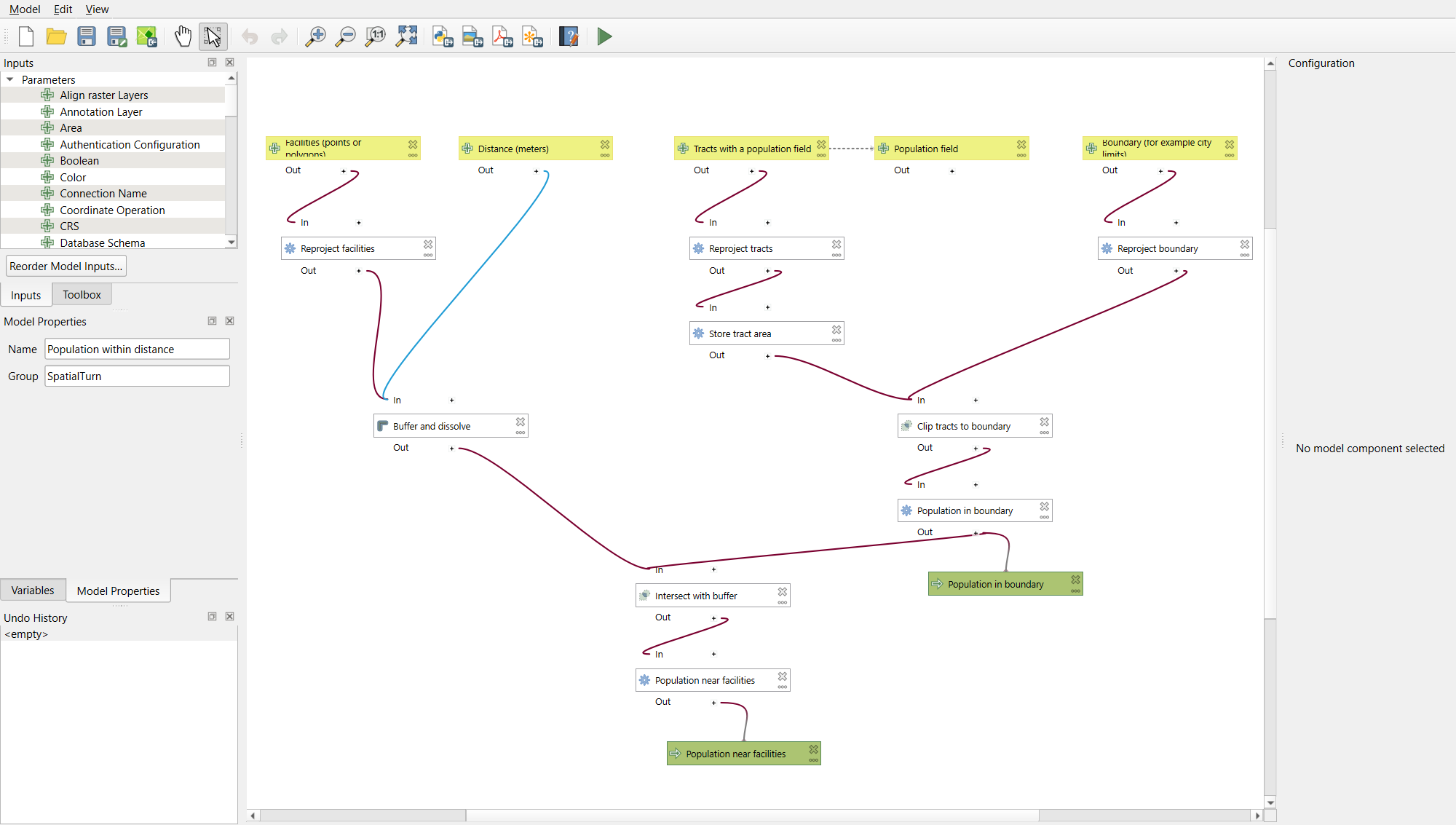Open an existing model file
The width and height of the screenshot is (1456, 825).
[56, 36]
